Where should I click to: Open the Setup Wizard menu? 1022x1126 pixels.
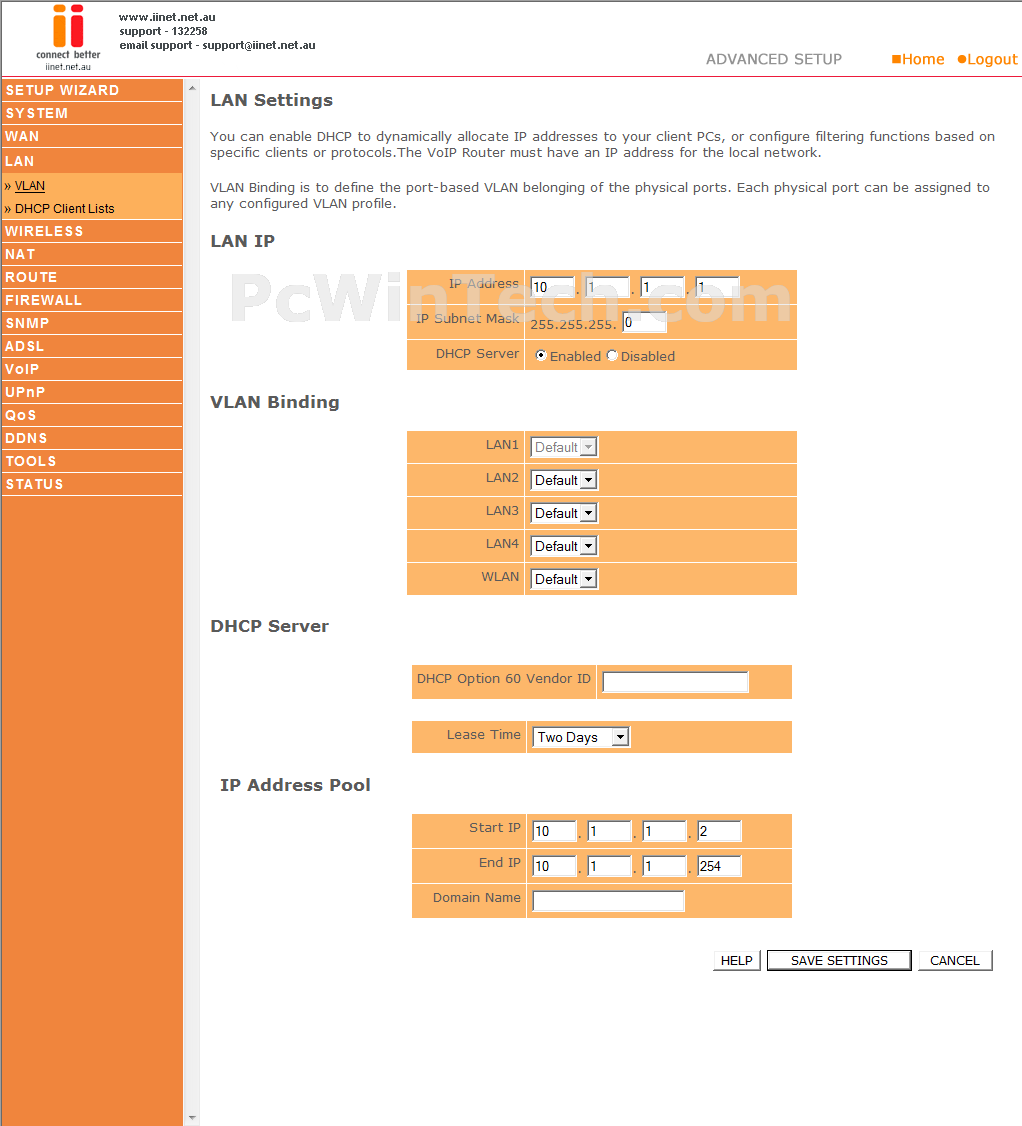(92, 90)
